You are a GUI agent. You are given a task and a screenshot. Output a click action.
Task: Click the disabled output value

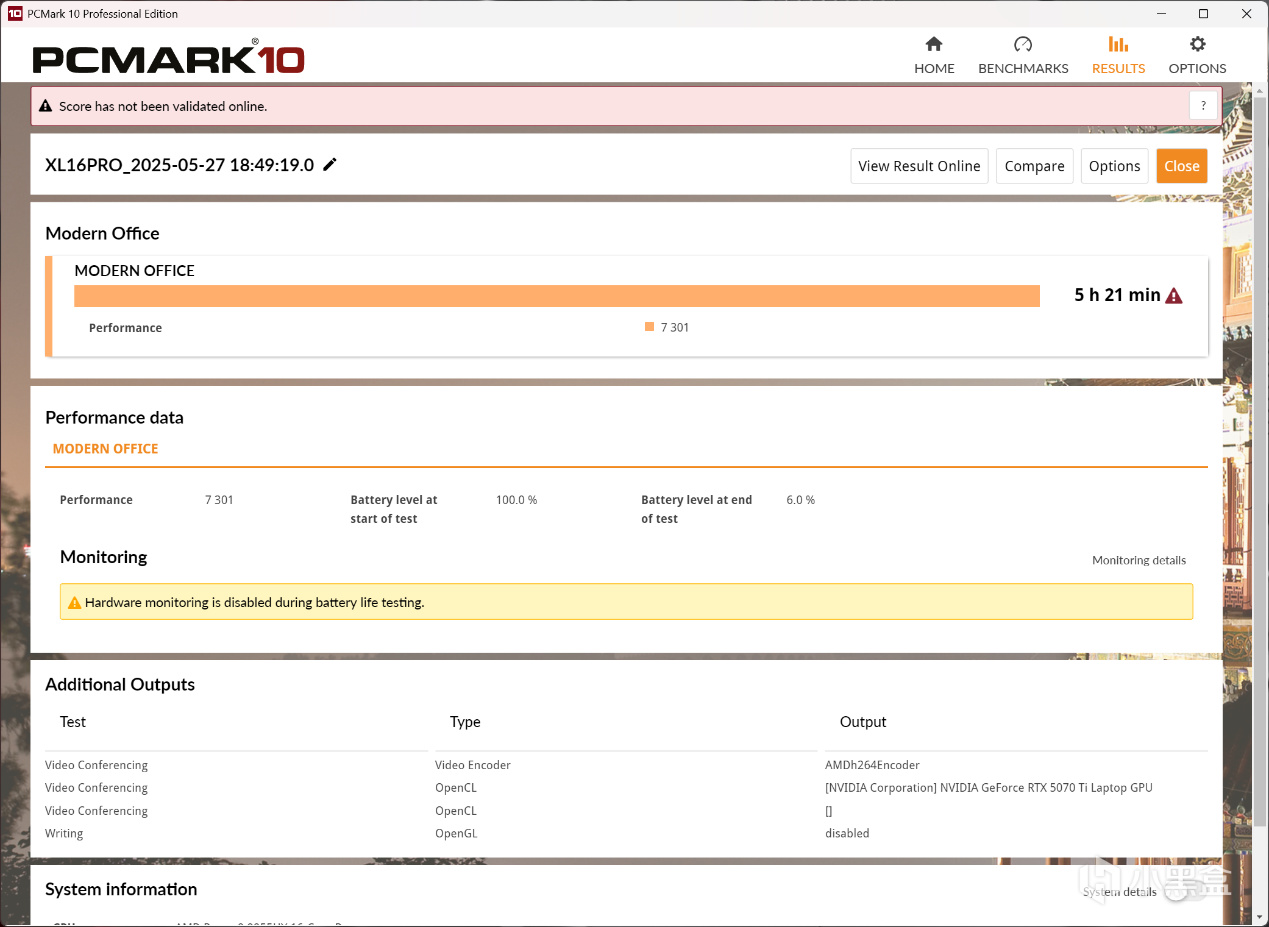pyautogui.click(x=847, y=834)
